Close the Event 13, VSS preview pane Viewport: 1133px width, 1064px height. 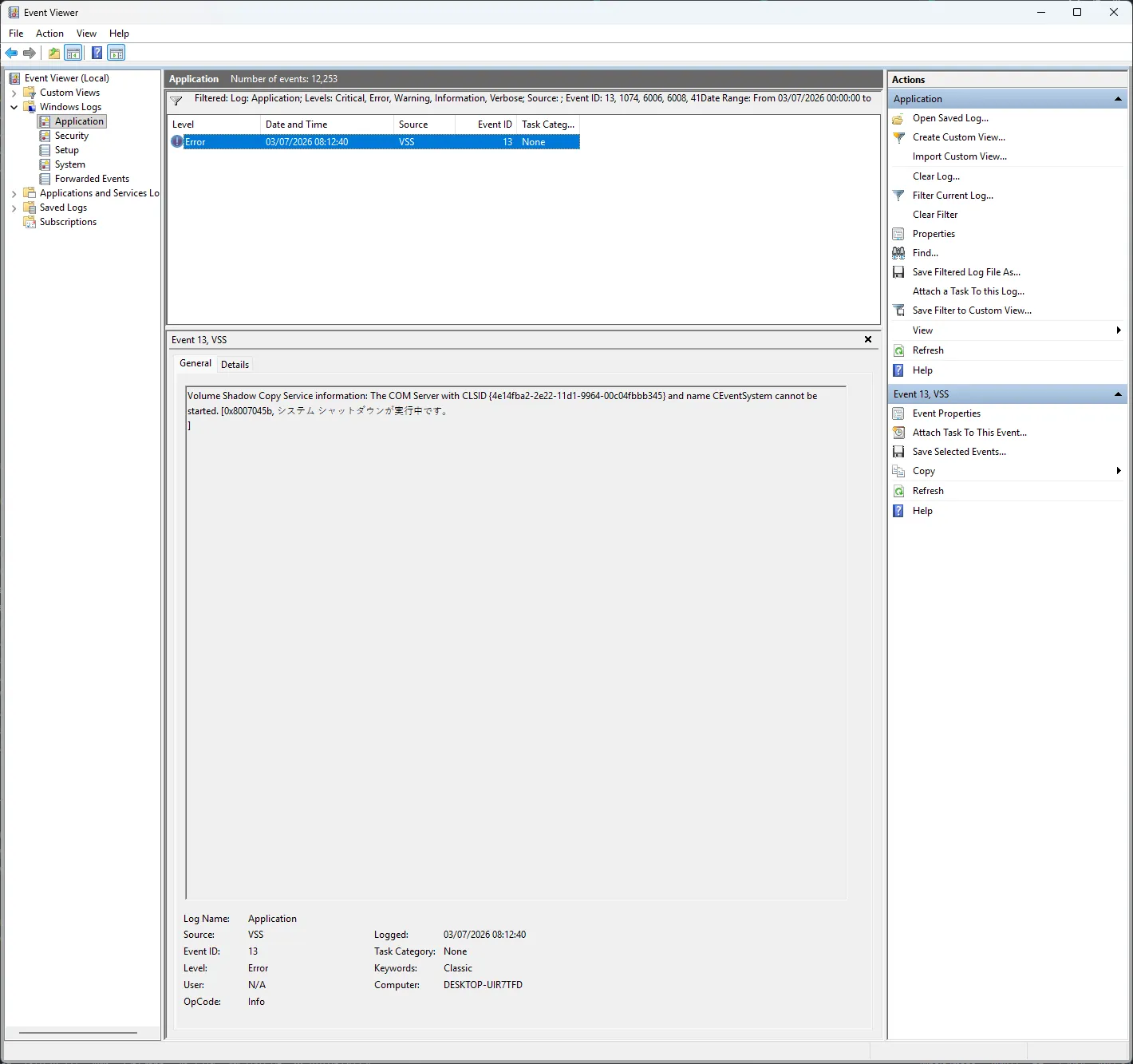coord(868,339)
